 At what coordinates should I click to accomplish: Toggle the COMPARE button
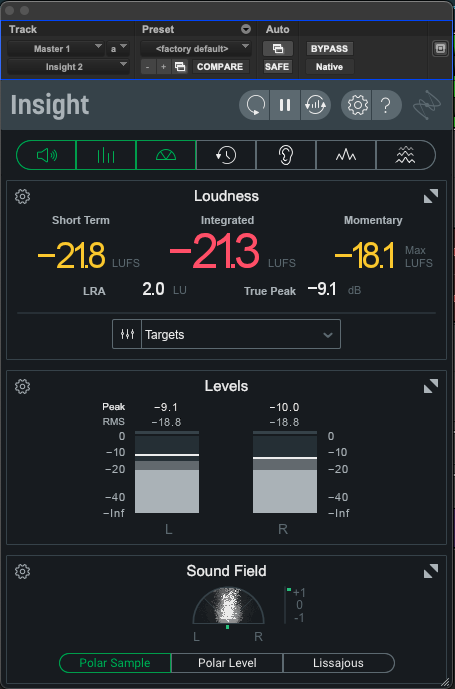click(x=220, y=67)
